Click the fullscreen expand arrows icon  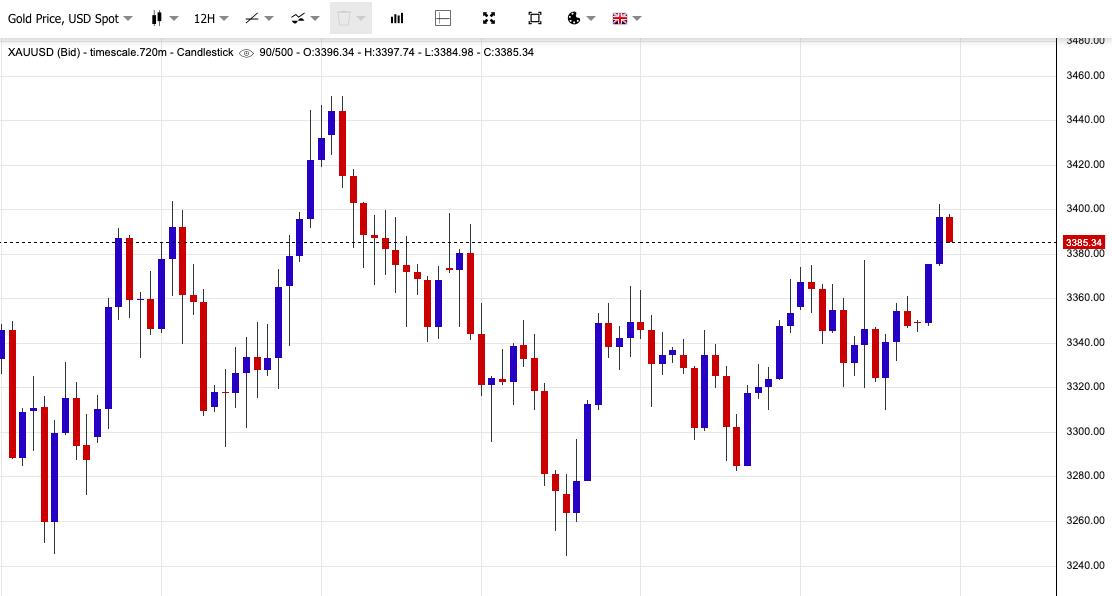coord(489,18)
